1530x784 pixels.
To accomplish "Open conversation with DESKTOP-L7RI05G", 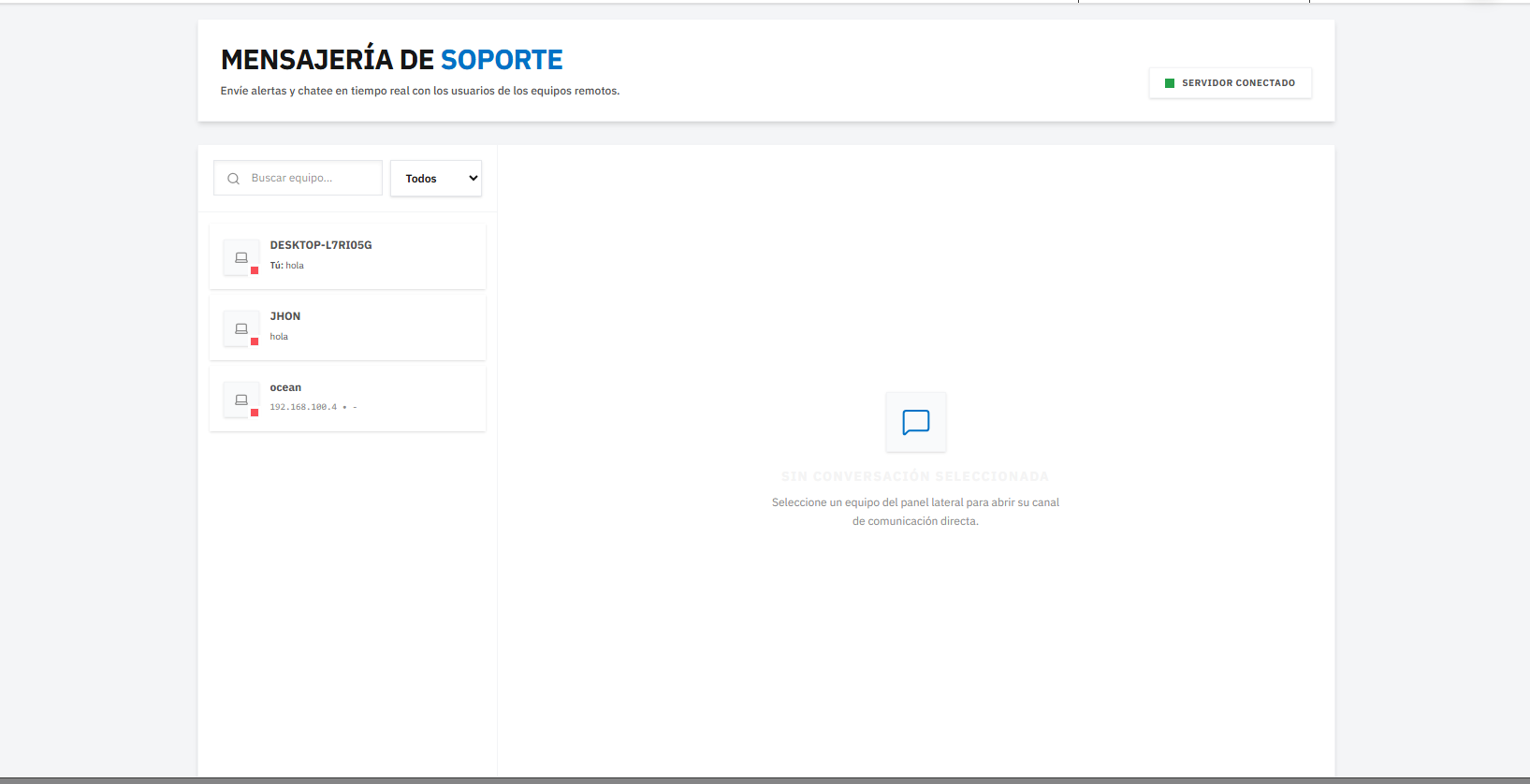I will pos(347,256).
